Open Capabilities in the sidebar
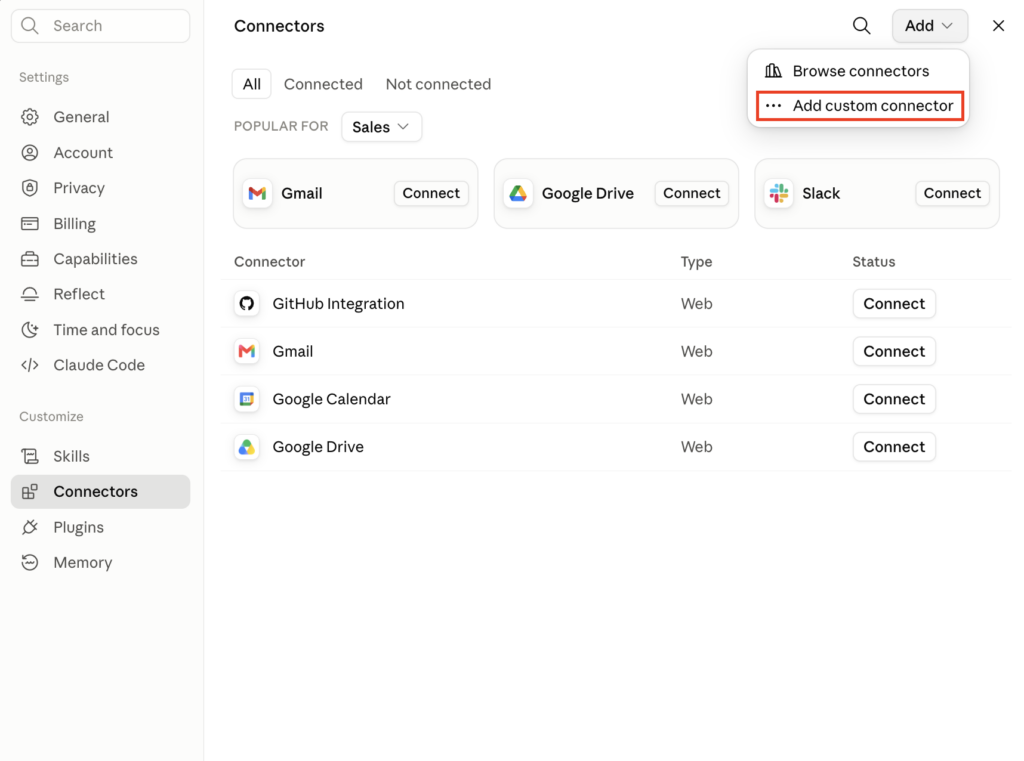This screenshot has width=1024, height=761. 101,259
